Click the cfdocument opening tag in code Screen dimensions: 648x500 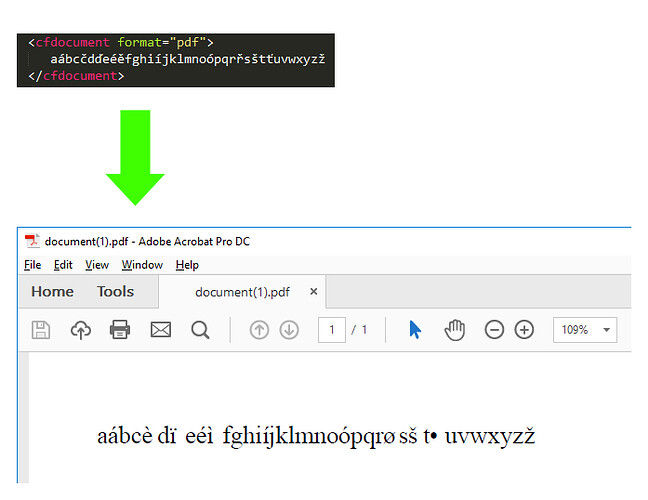click(x=121, y=43)
